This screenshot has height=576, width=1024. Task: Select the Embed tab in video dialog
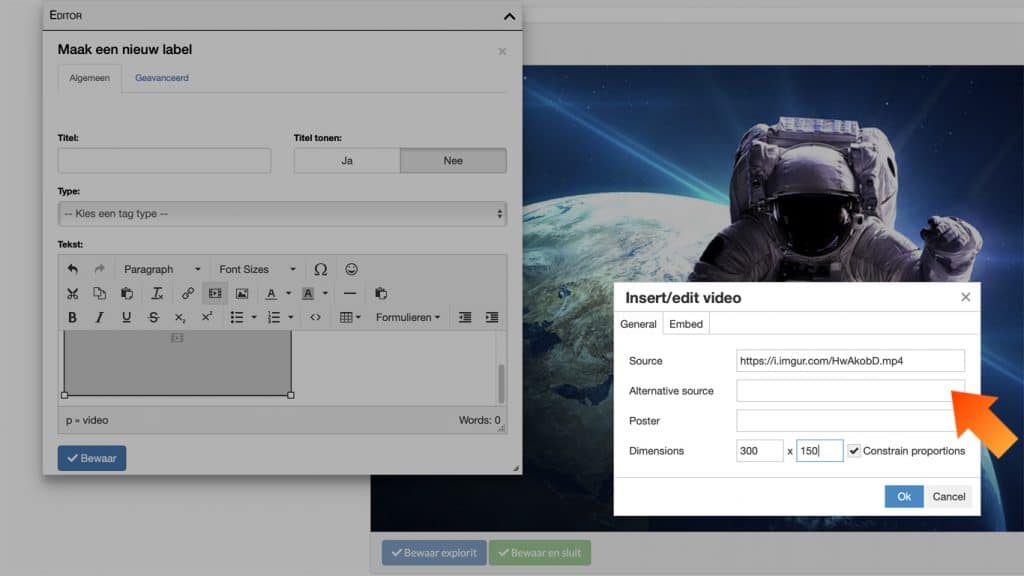click(x=686, y=324)
